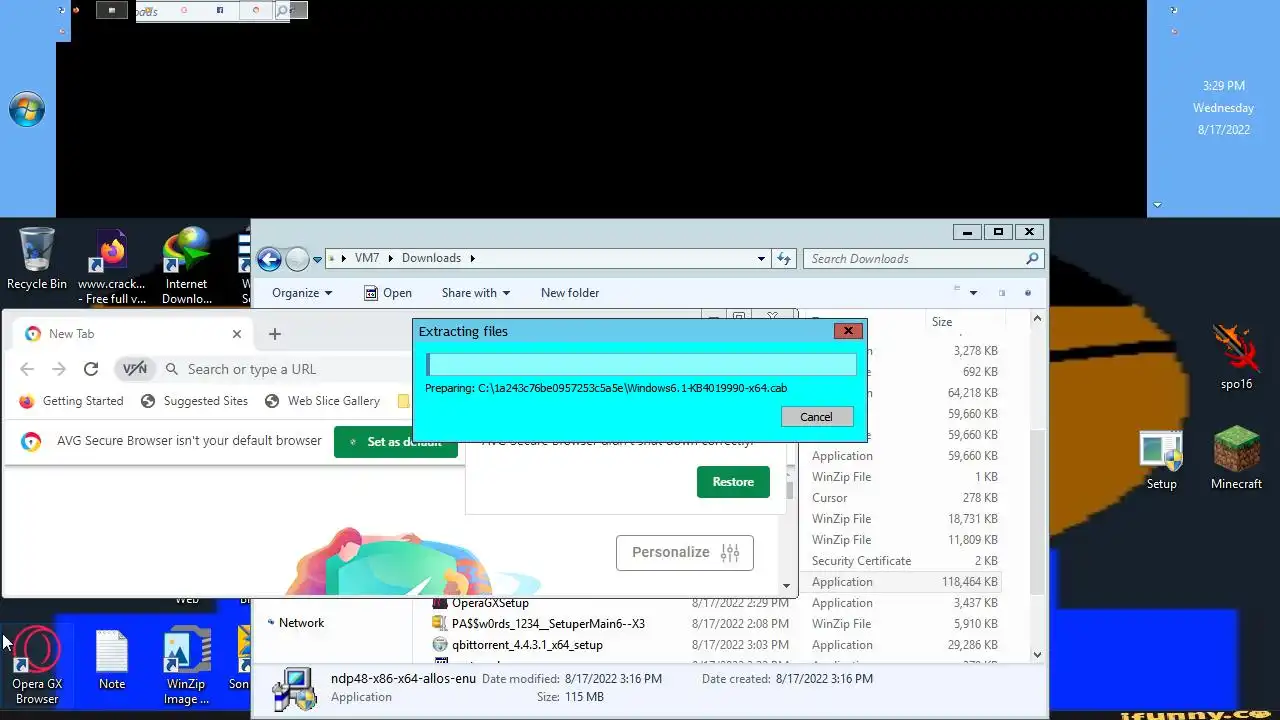This screenshot has height=720, width=1280.
Task: Click New folder in the Explorer toolbar
Action: 570,293
